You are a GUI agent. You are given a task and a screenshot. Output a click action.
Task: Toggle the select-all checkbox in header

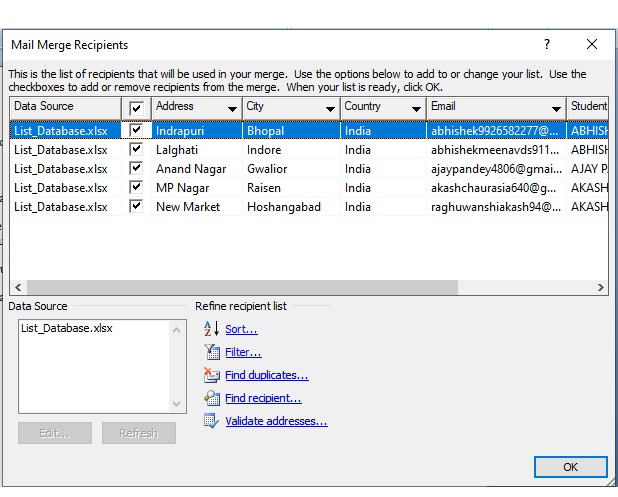pos(136,108)
